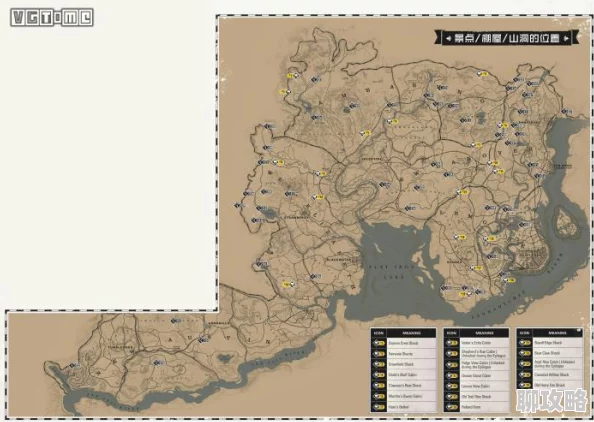
Task: Click the Hani's Bethel legend entry
Action: pyautogui.click(x=399, y=407)
